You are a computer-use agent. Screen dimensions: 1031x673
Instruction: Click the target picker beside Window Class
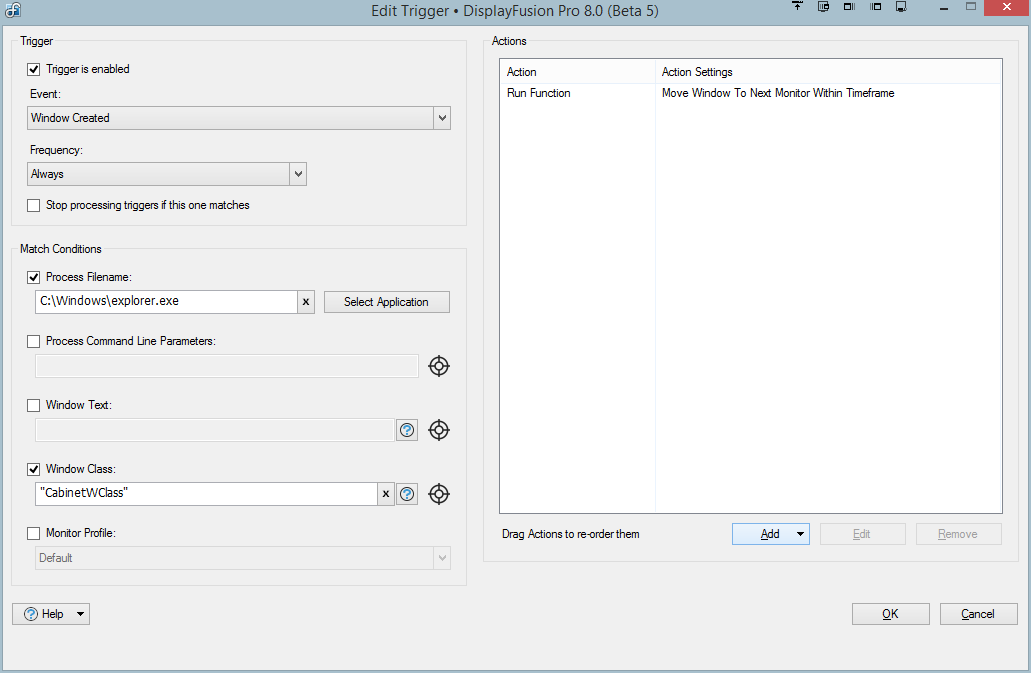click(x=438, y=494)
